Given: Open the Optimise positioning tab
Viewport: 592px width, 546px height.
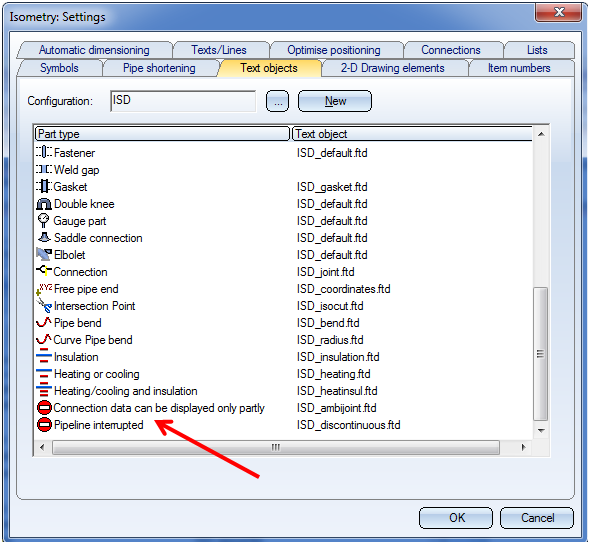Looking at the screenshot, I should (x=334, y=50).
